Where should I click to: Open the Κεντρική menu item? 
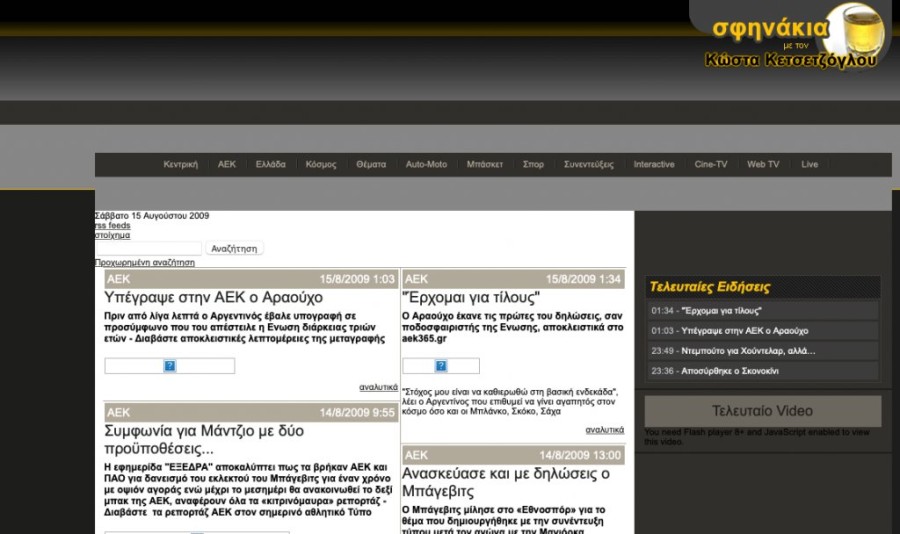[x=181, y=164]
